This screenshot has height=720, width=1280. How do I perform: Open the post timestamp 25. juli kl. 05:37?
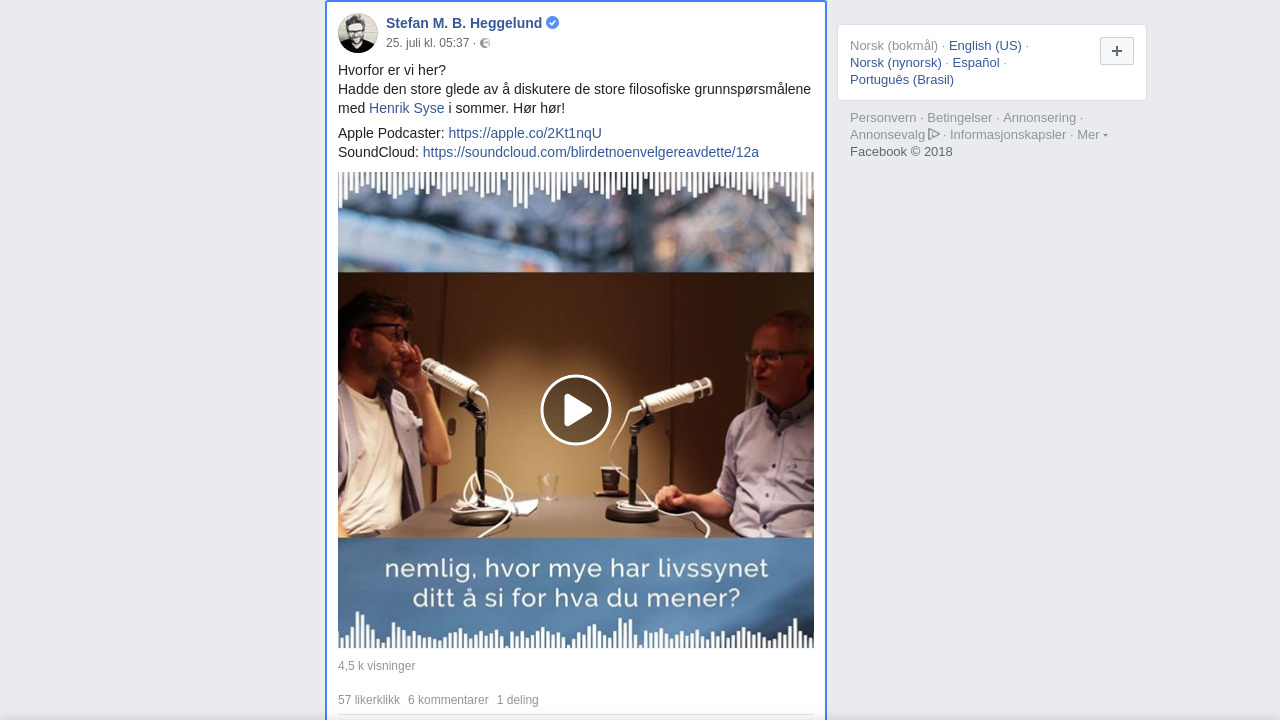click(427, 43)
